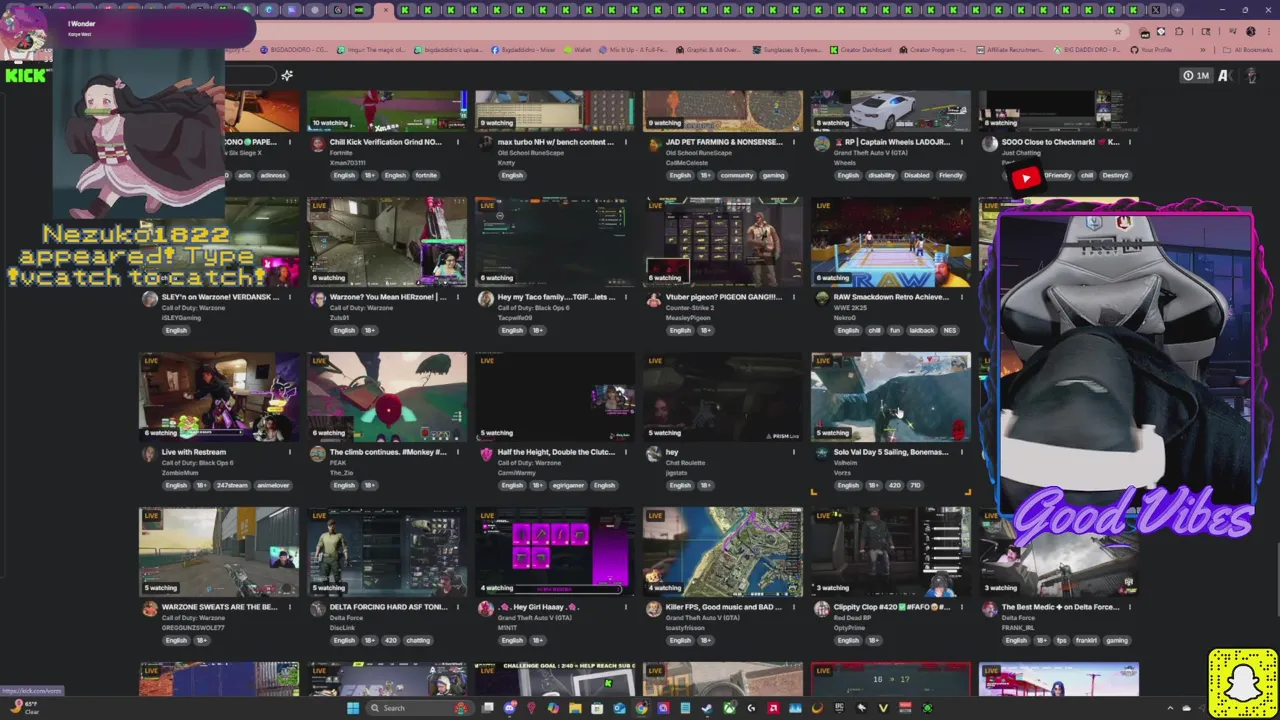Image resolution: width=1280 pixels, height=720 pixels.
Task: Open 'Affiliate Recruitmen...' bookmark
Action: point(1009,49)
